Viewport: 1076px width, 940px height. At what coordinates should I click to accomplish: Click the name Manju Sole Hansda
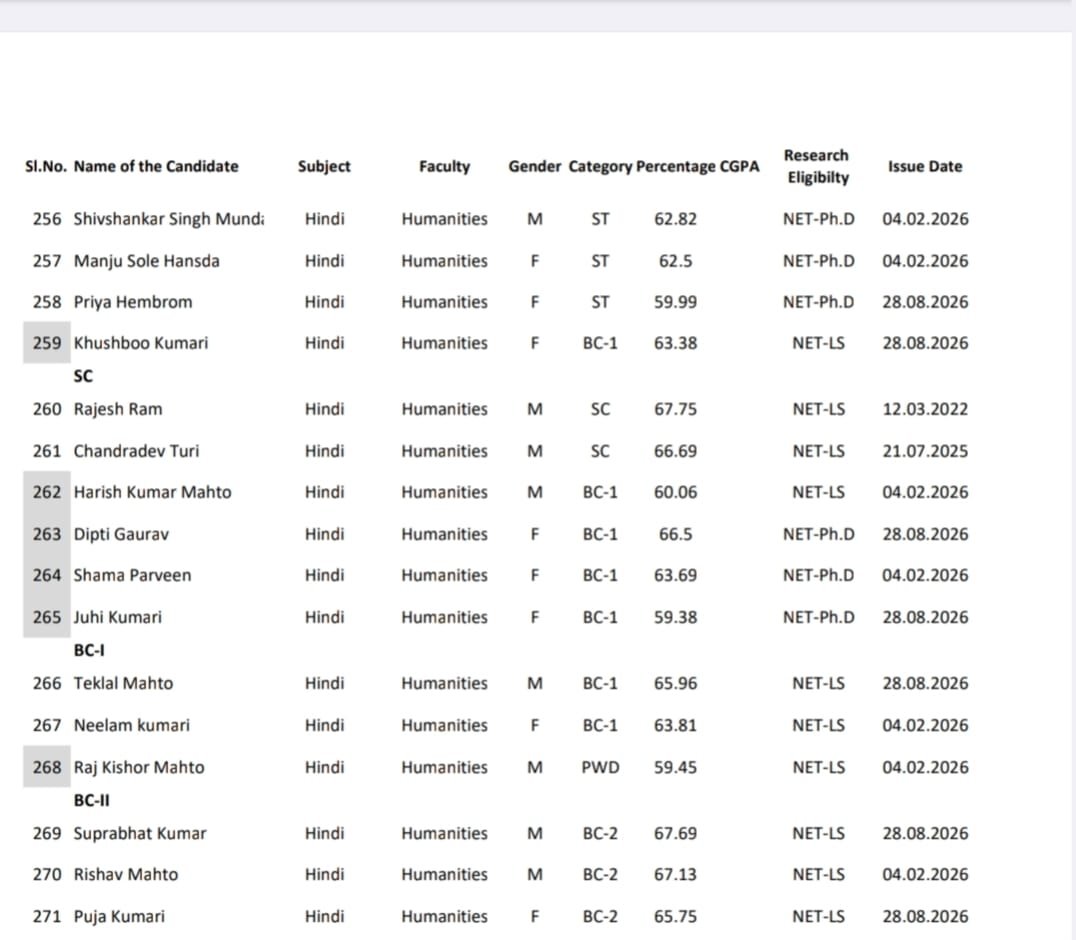pyautogui.click(x=147, y=261)
